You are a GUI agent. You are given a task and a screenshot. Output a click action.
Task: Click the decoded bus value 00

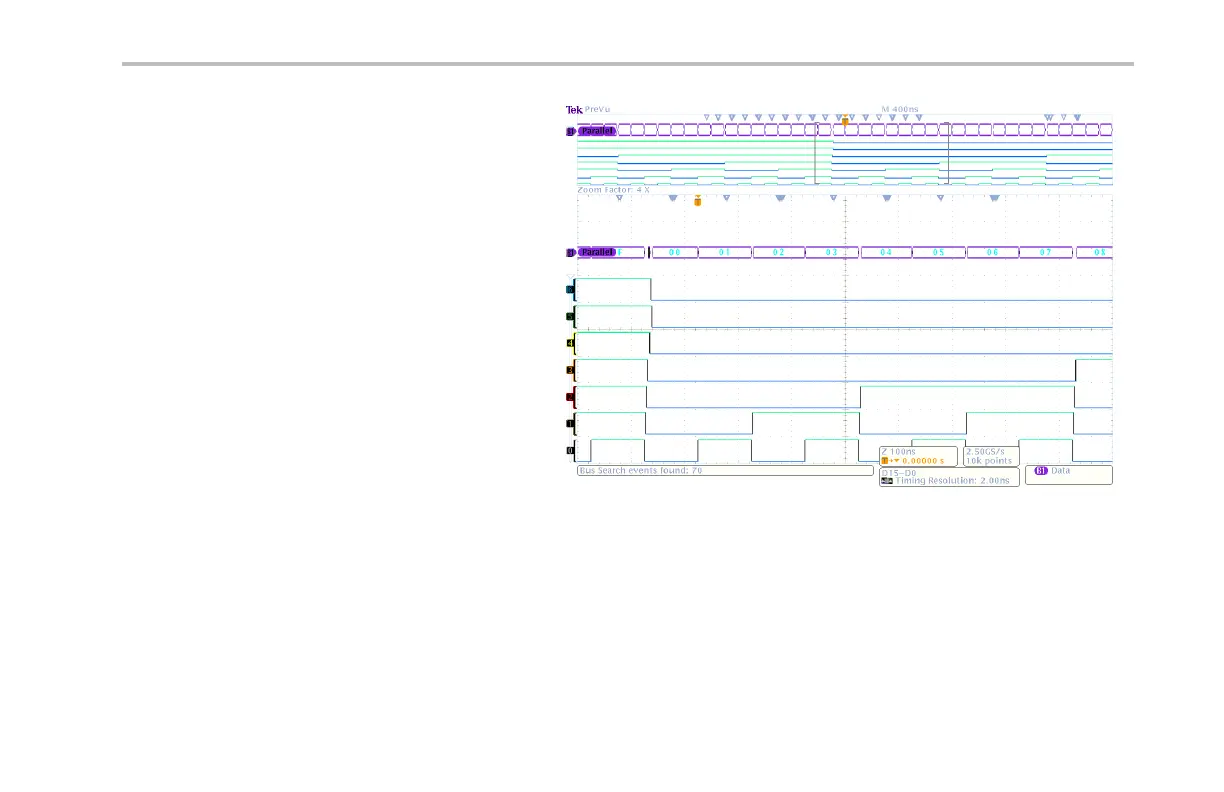click(674, 253)
